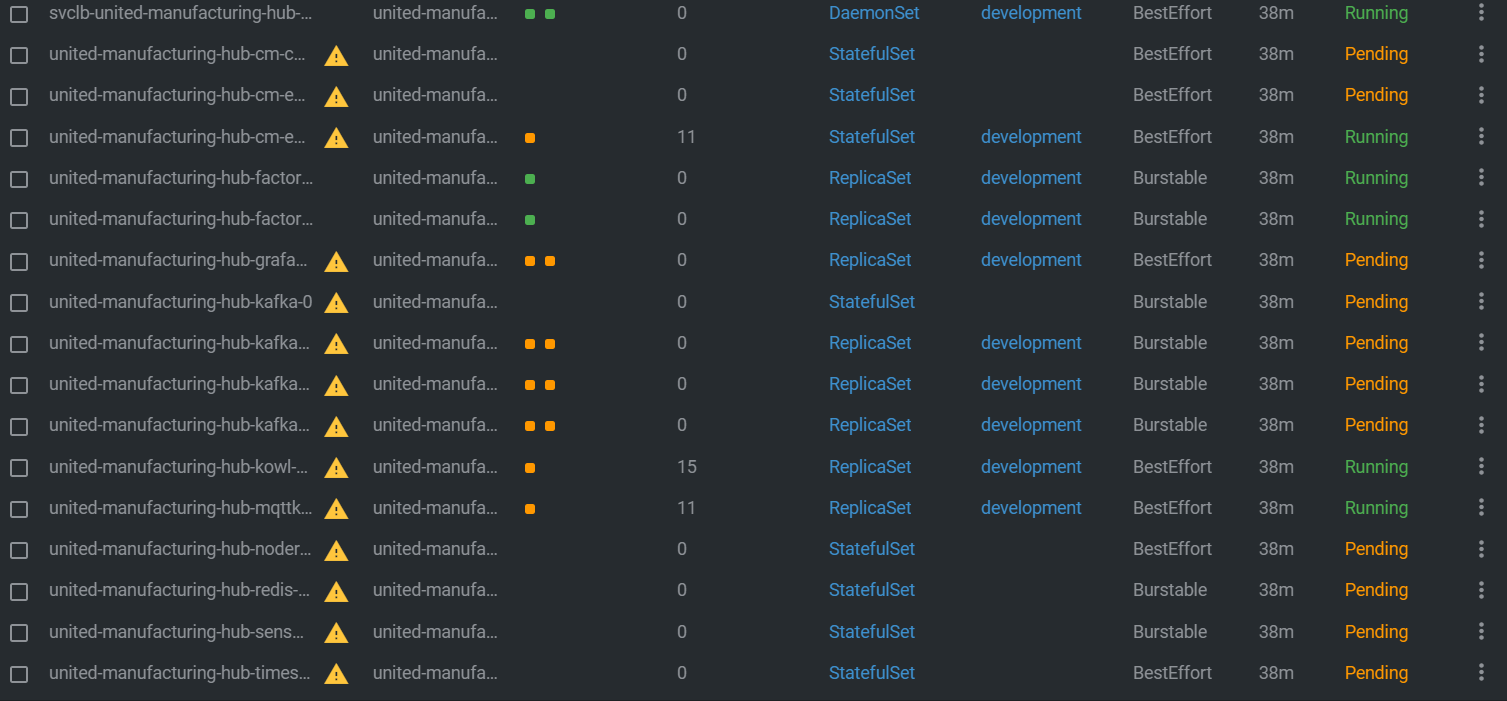Screen dimensions: 1507x701
Task: Click restart count 15 in hub-kowl row
Action: (x=686, y=467)
